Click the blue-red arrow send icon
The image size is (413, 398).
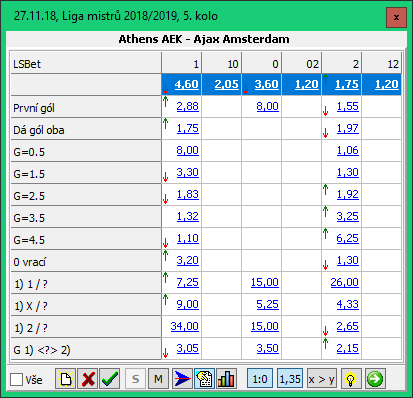pos(182,379)
